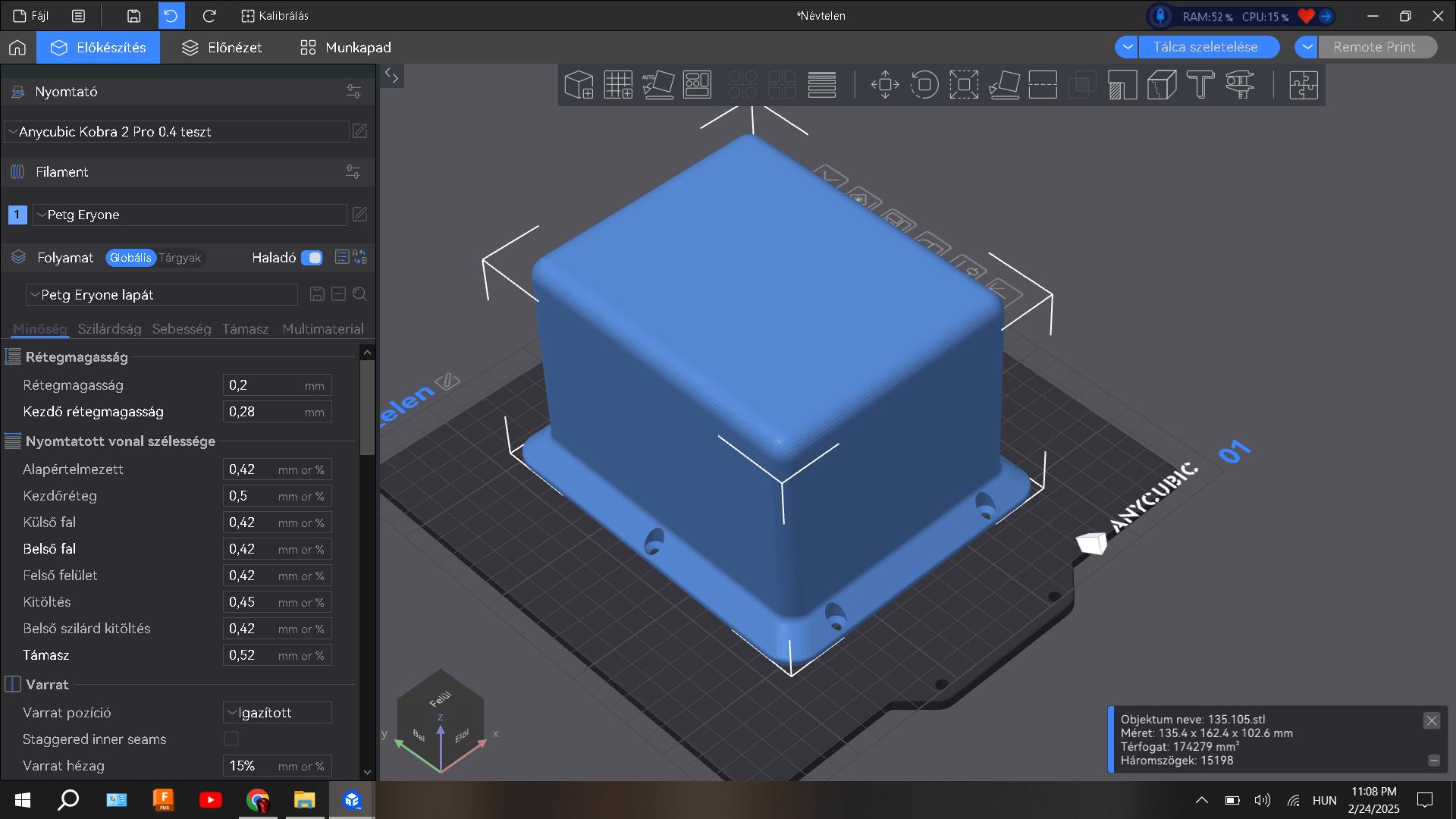The image size is (1456, 819).
Task: Switch to Globális process scope
Action: coord(130,258)
